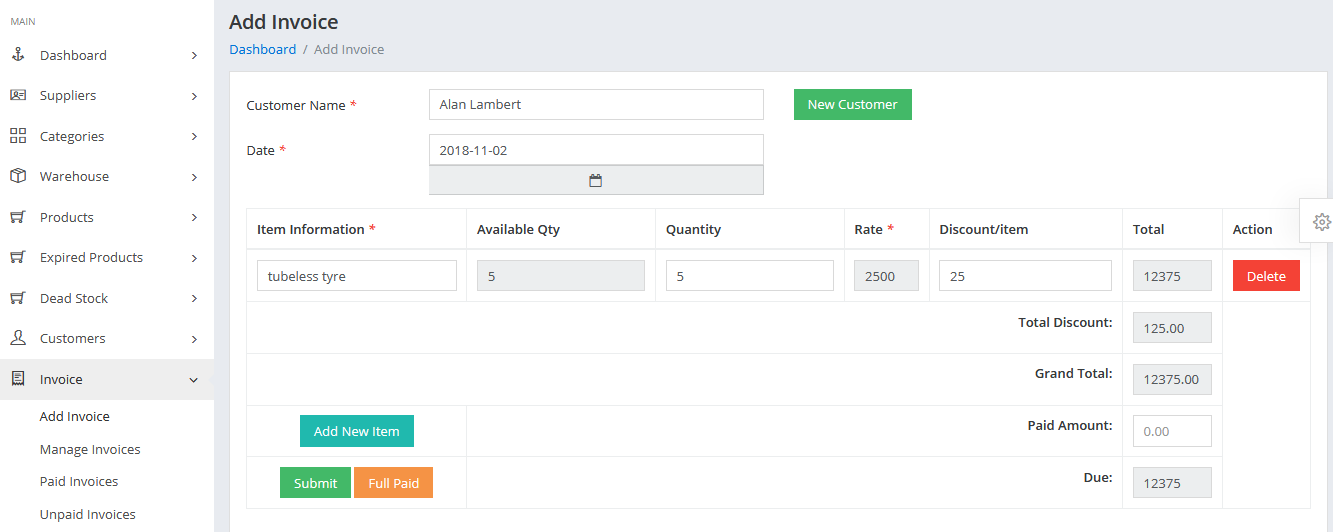Open the settings gear panel
This screenshot has width=1333, height=532.
(1321, 222)
